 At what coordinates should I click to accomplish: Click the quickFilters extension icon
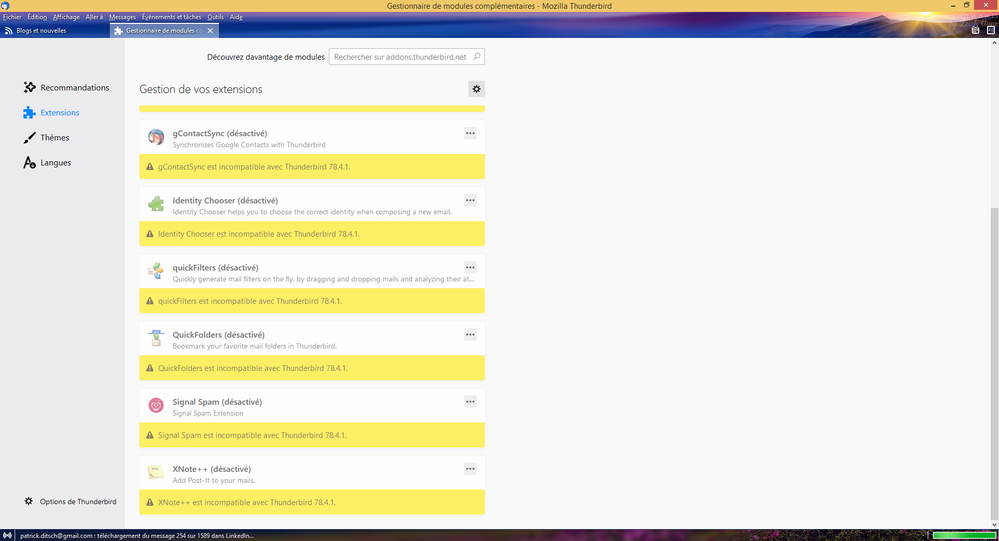click(x=156, y=271)
